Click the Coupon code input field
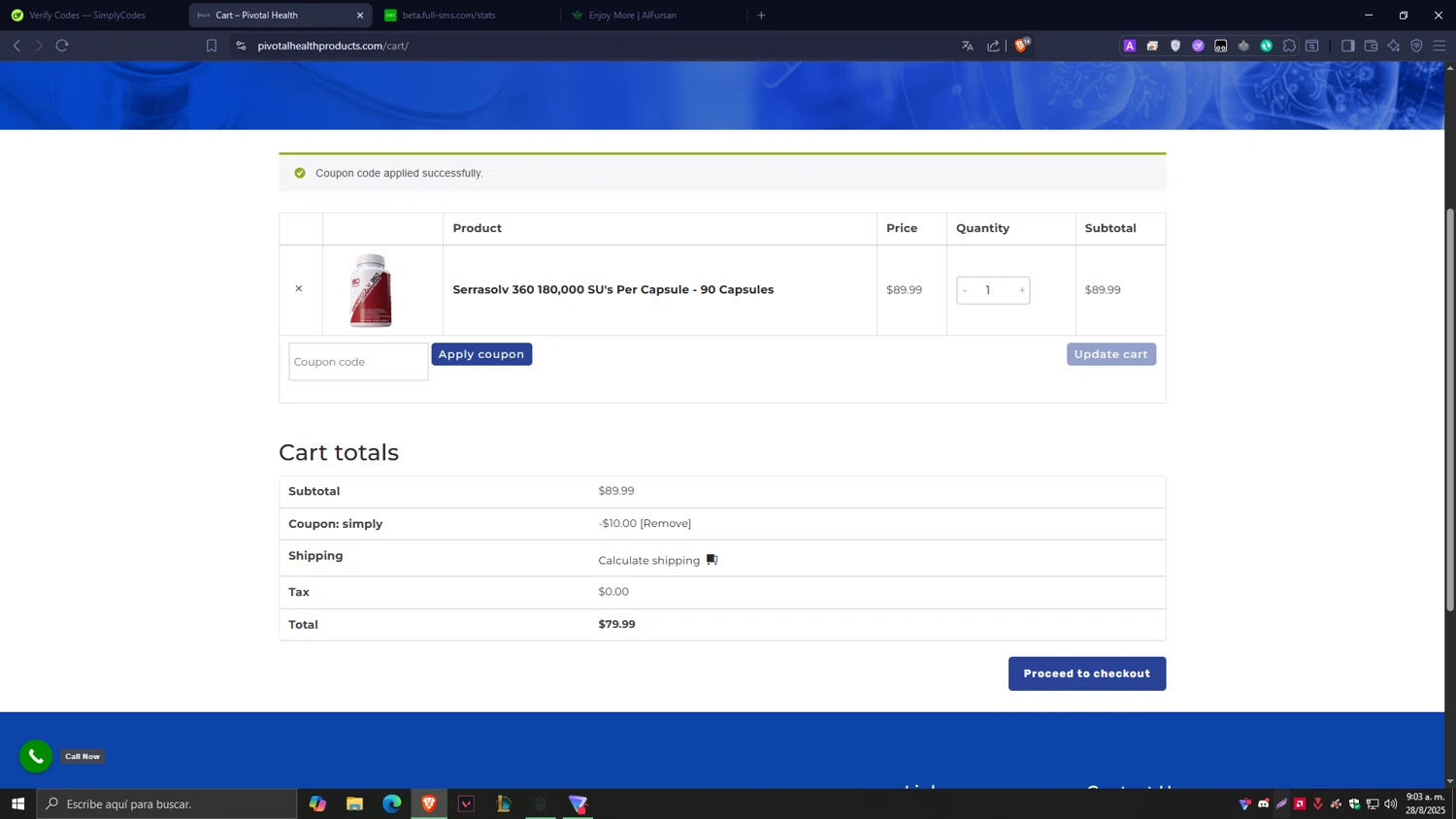This screenshot has width=1456, height=819. (x=358, y=361)
